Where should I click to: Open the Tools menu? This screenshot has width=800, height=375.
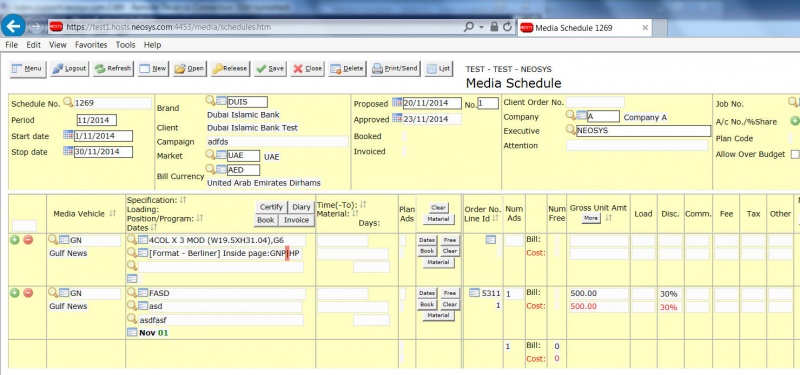pyautogui.click(x=125, y=45)
